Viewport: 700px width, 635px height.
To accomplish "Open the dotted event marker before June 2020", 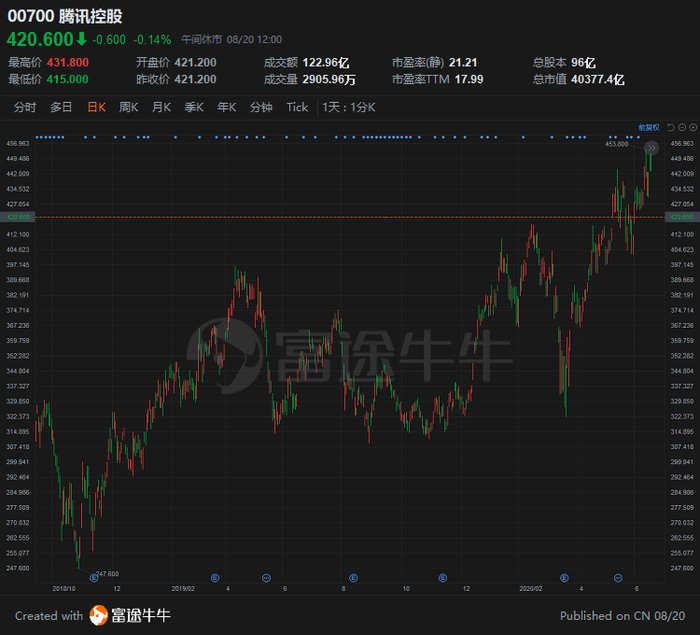I will click(618, 578).
